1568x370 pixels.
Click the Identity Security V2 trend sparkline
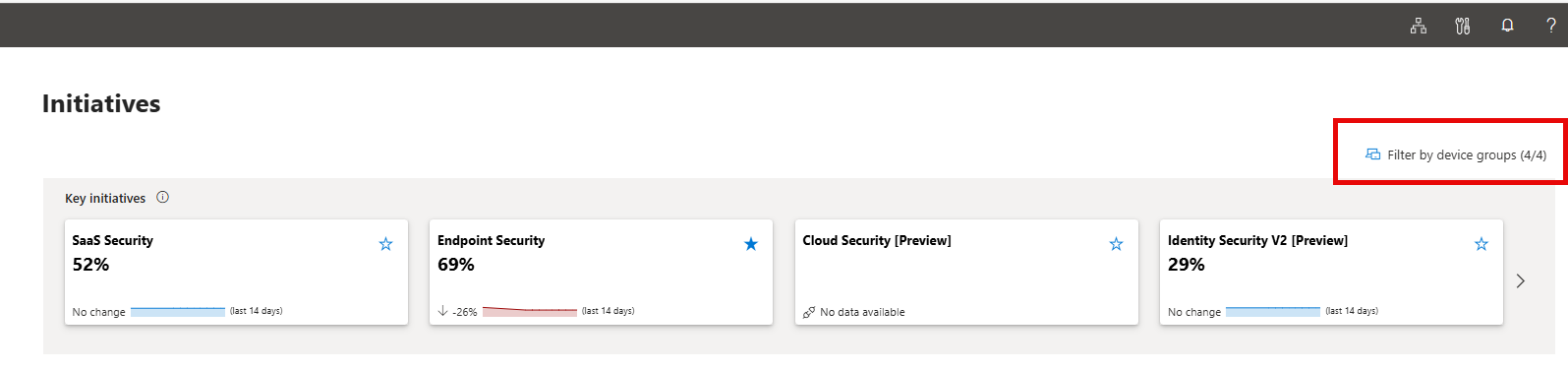[x=1273, y=311]
